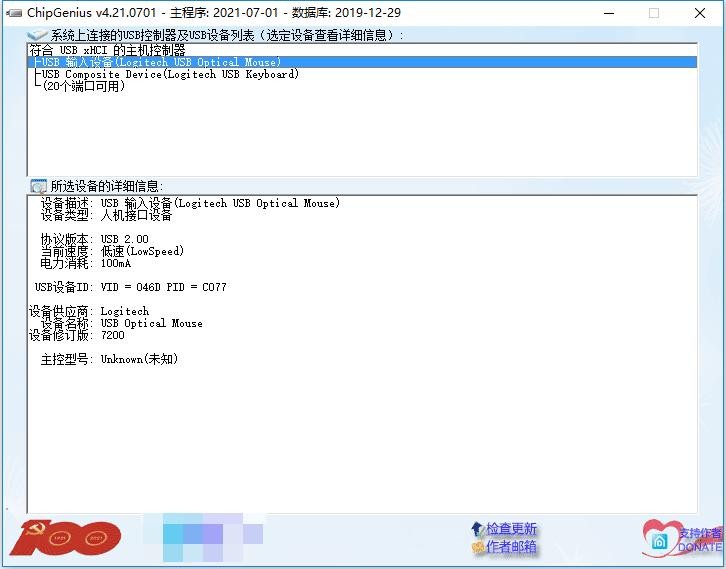
Task: Click the 当前速度 LowSpeed line
Action: [x=112, y=251]
